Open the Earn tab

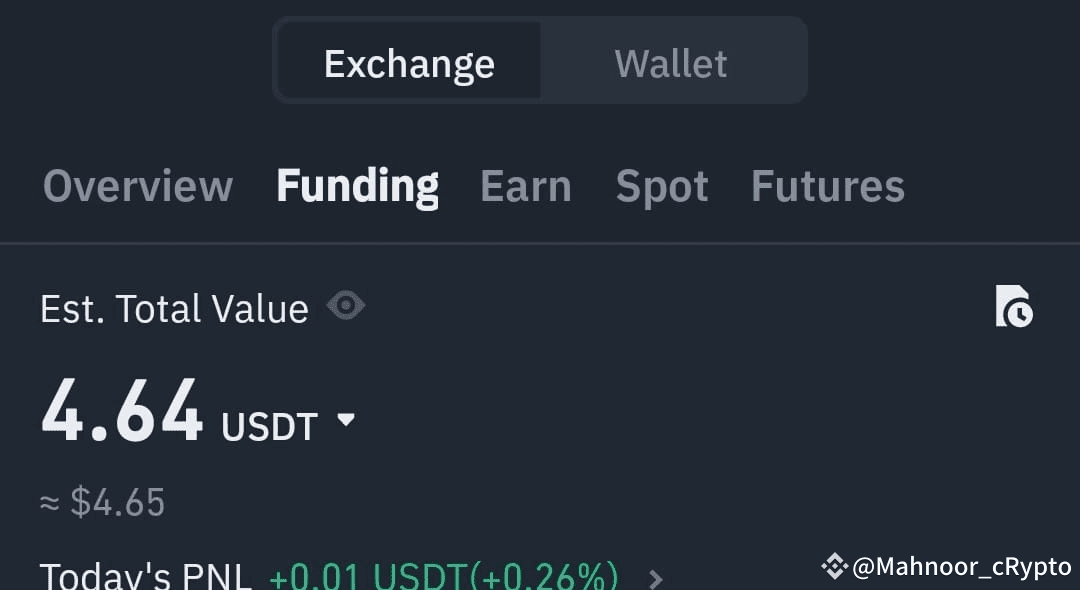[x=525, y=187]
